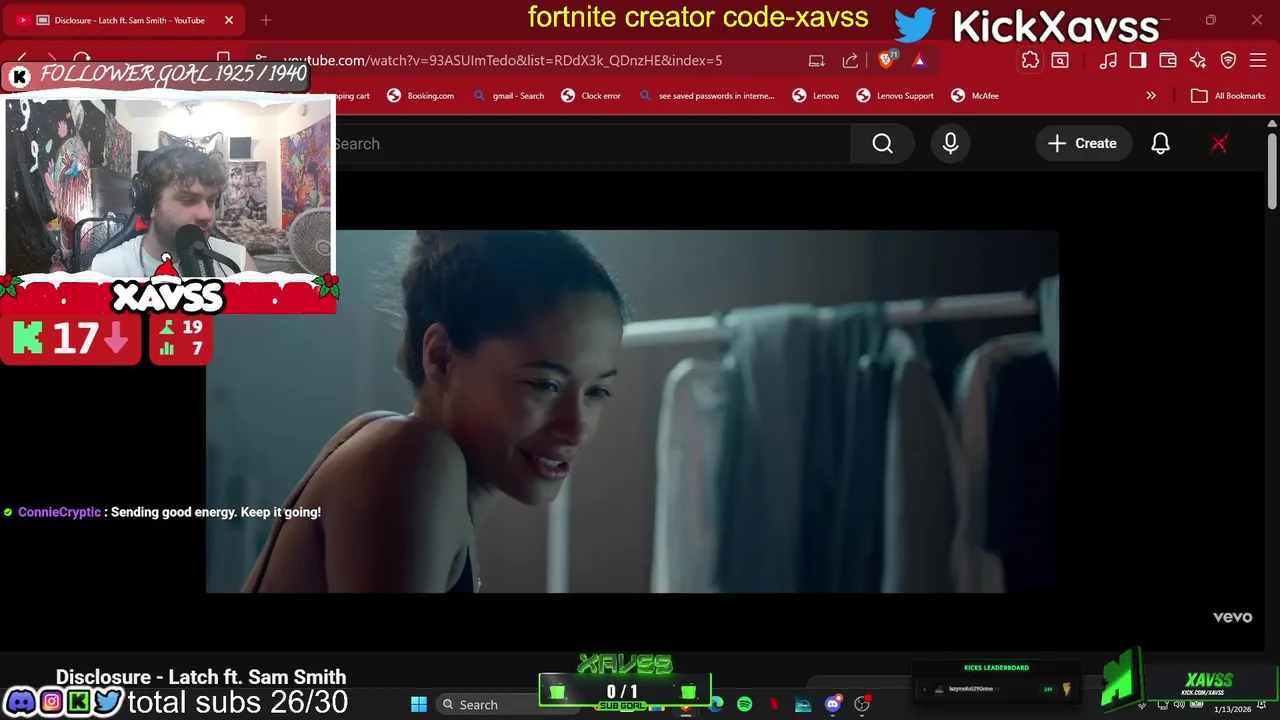Open a new browser tab
This screenshot has width=1280, height=720.
click(x=266, y=20)
